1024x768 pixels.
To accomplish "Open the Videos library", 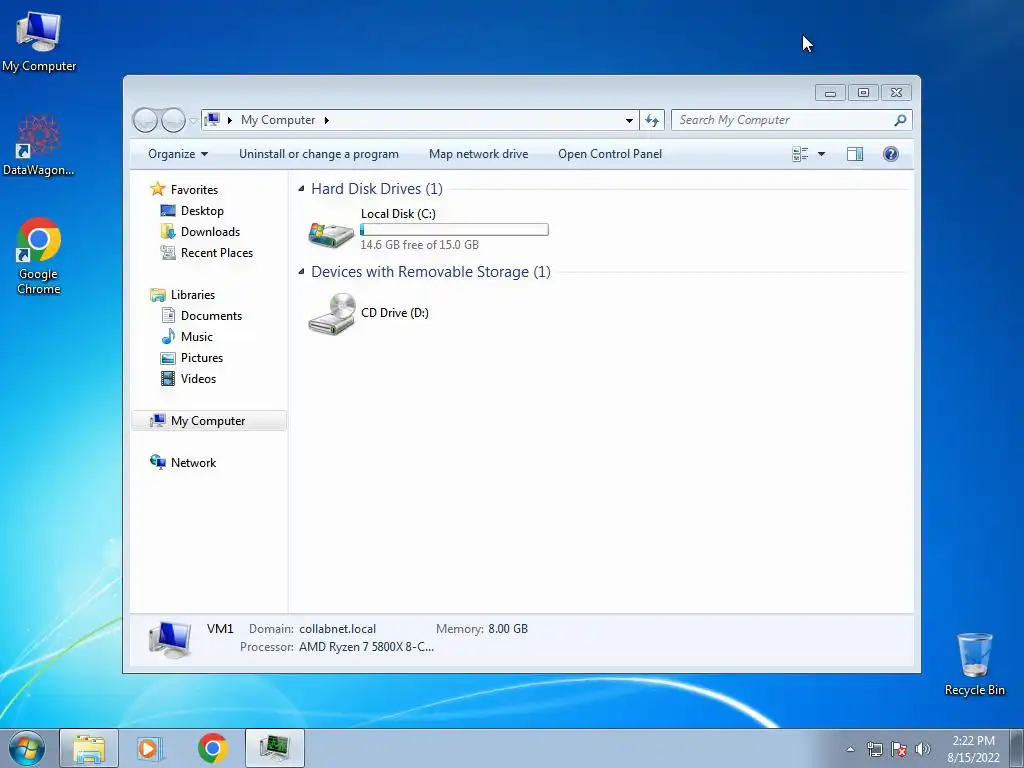I will click(x=198, y=379).
